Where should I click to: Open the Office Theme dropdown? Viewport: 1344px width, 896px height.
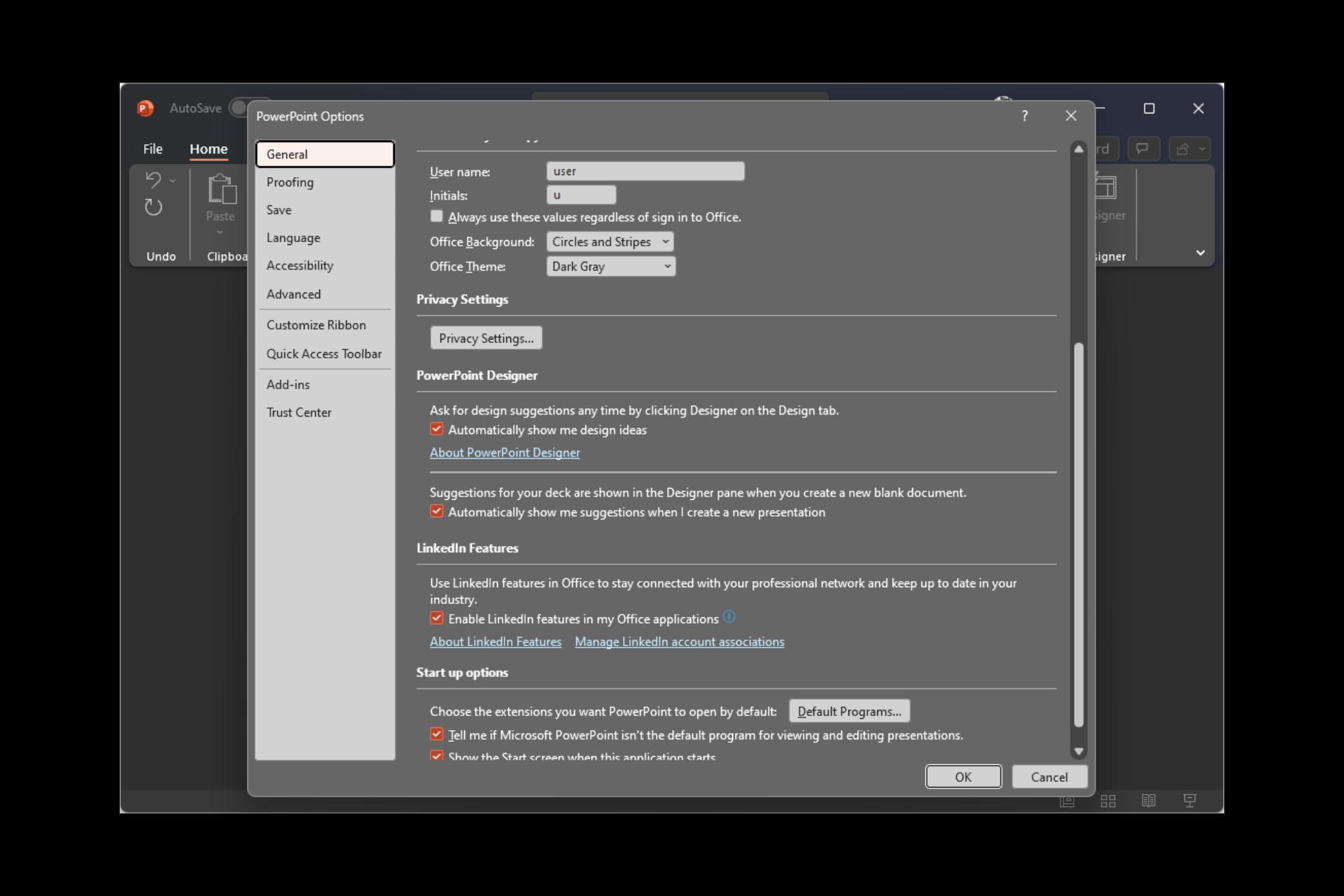[x=610, y=266]
